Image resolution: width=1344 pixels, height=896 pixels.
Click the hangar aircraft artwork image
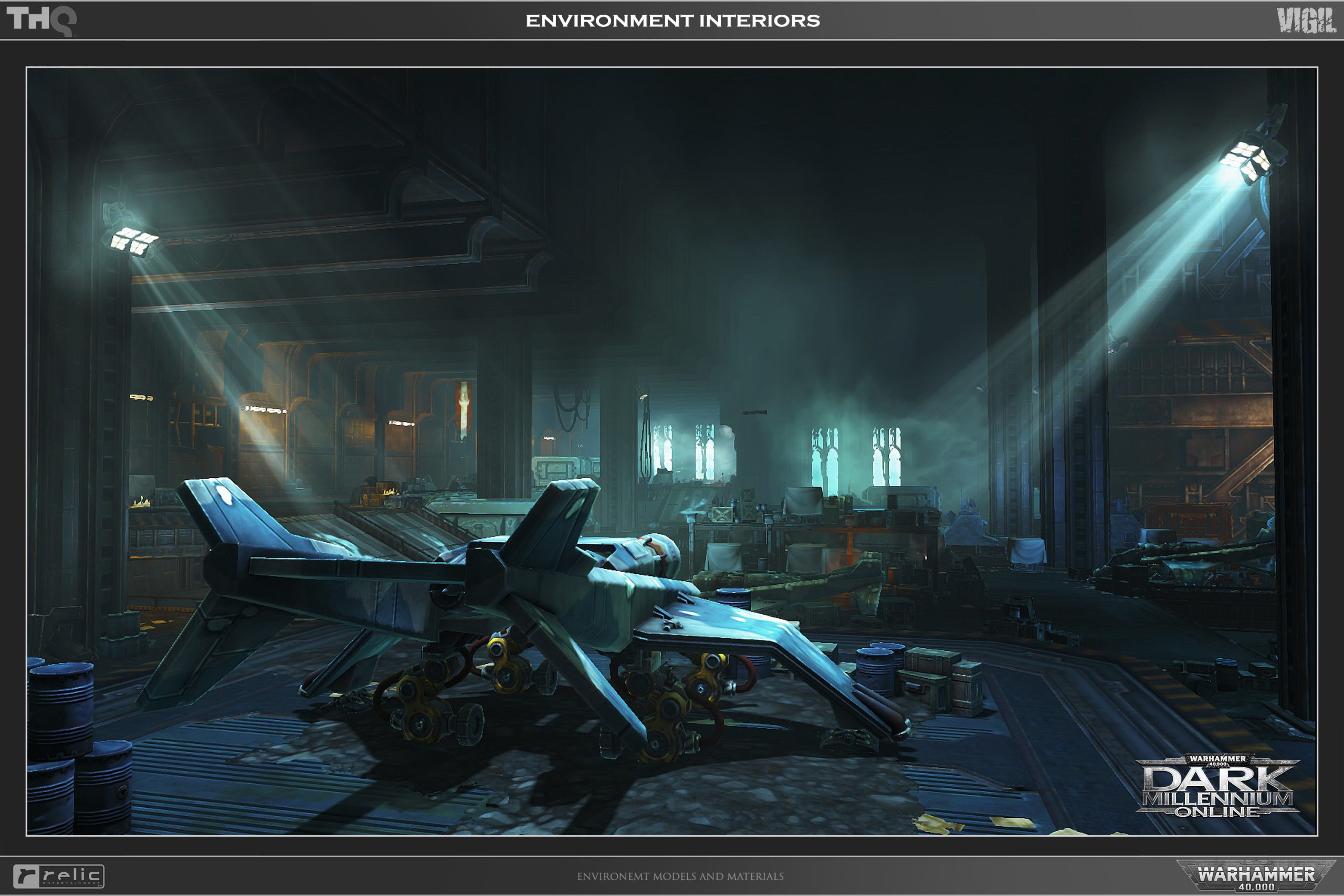pyautogui.click(x=672, y=451)
